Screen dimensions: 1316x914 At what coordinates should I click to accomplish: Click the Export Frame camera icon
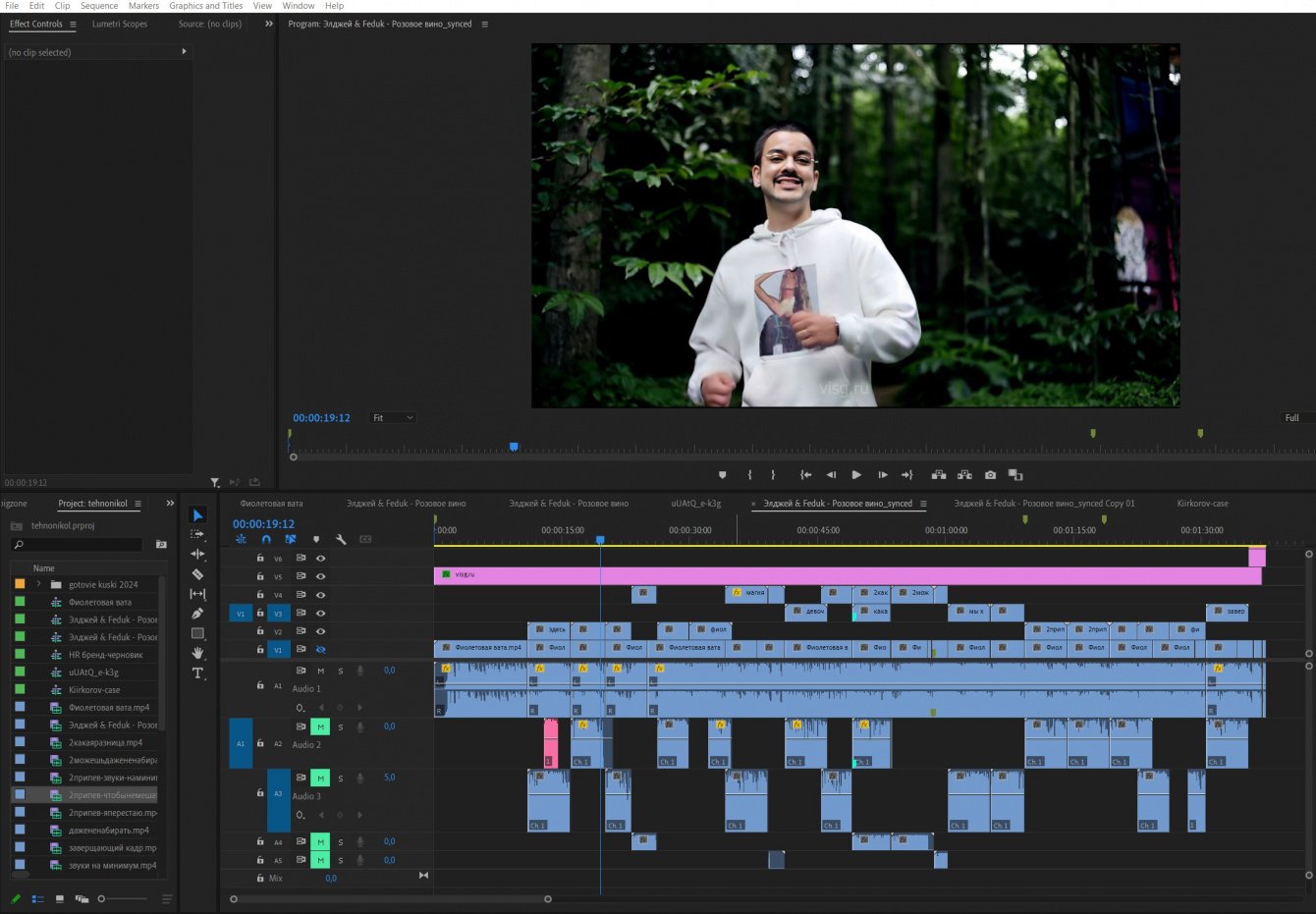(990, 475)
